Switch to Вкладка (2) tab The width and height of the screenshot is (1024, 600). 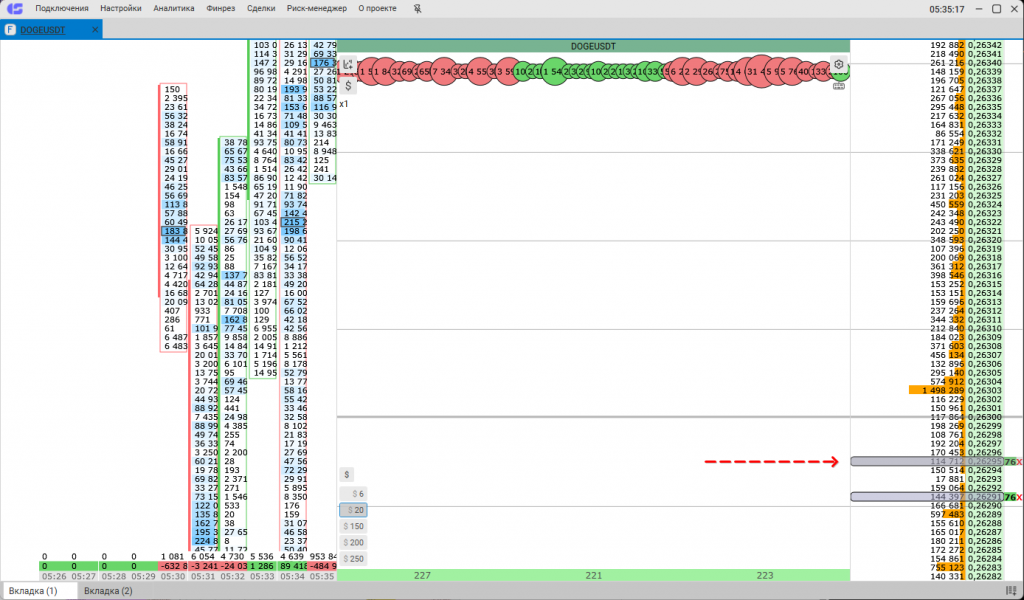coord(108,591)
